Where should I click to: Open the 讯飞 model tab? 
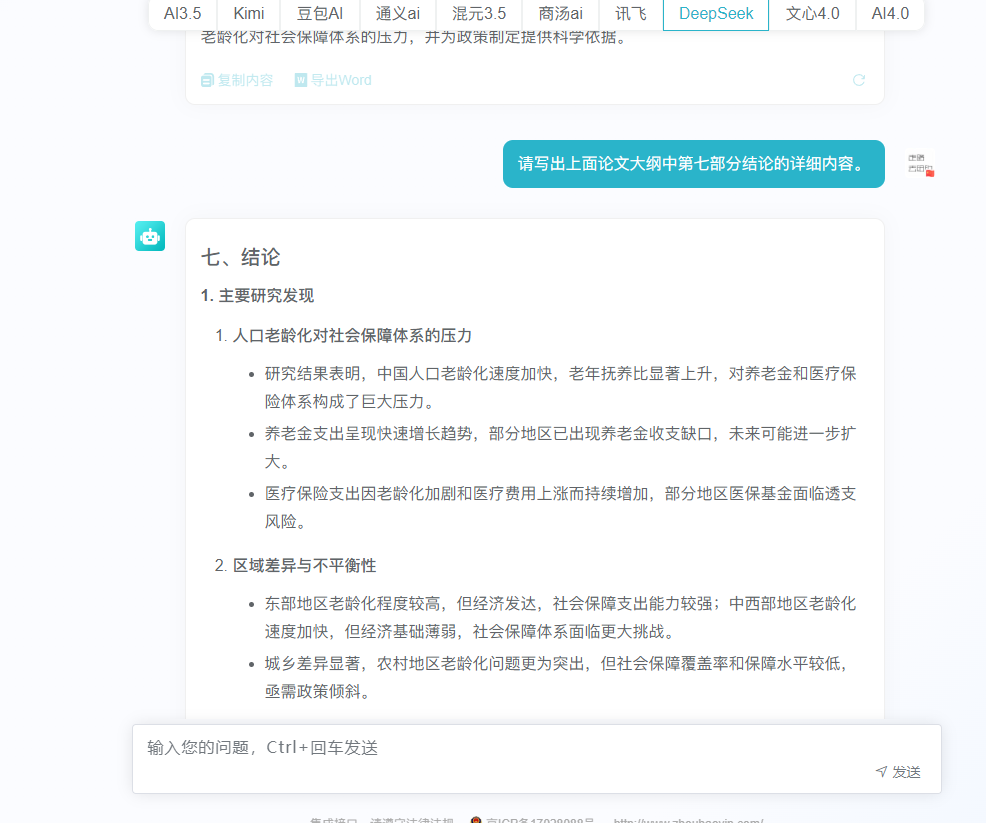[x=631, y=14]
